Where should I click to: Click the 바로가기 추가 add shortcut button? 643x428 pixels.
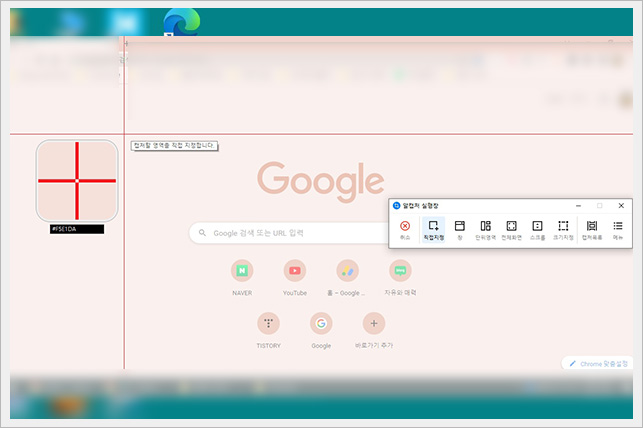[x=374, y=330]
